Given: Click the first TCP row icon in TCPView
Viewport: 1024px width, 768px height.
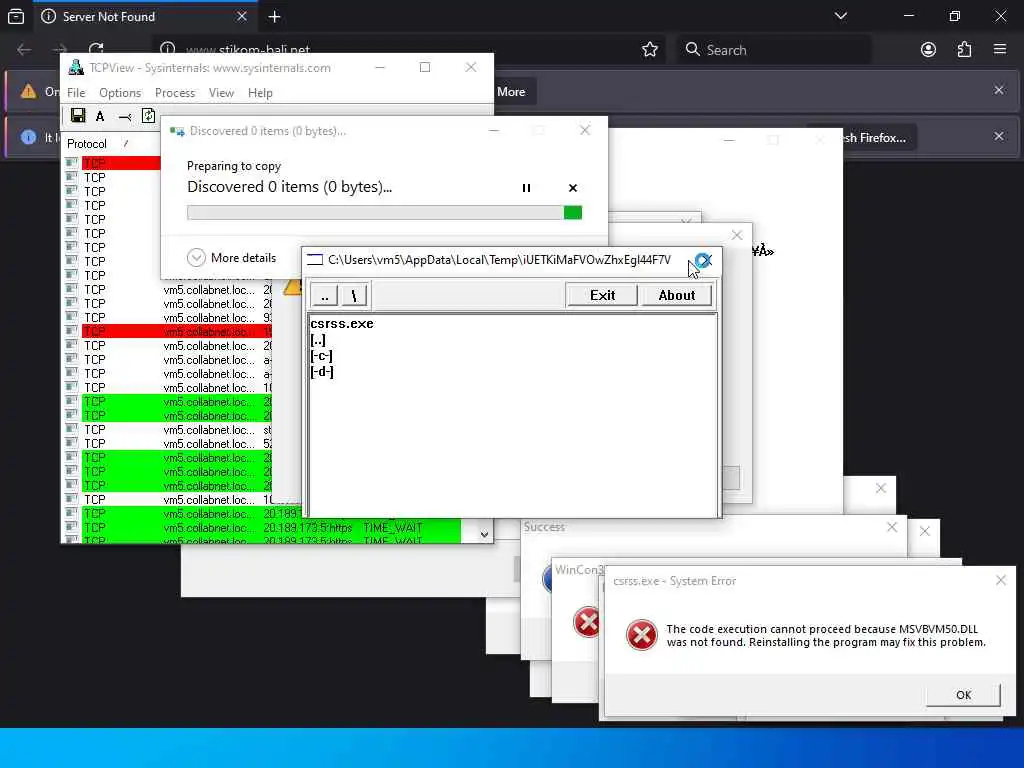Looking at the screenshot, I should [x=71, y=163].
